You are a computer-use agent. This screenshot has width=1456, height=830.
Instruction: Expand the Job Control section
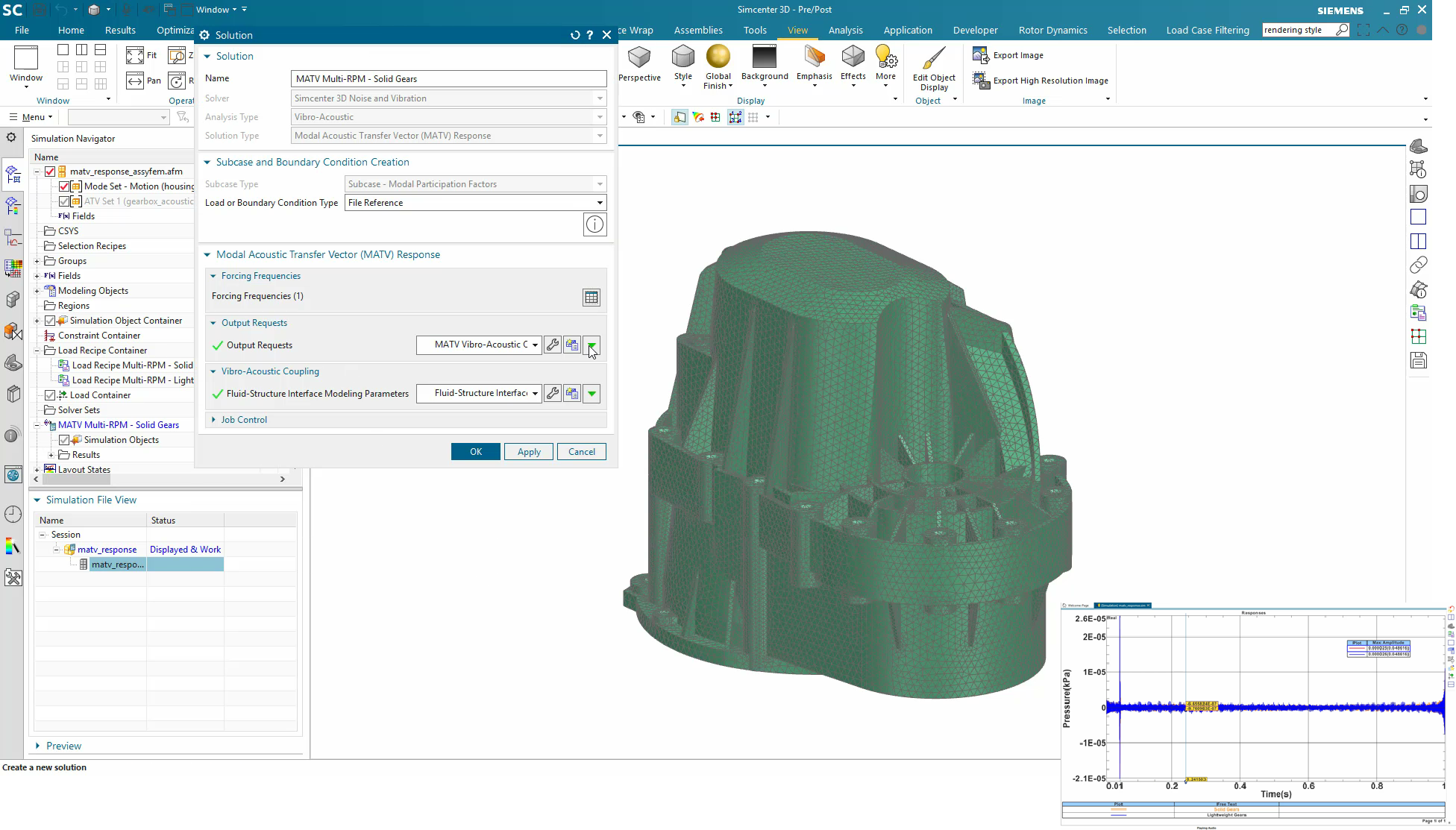coord(213,419)
